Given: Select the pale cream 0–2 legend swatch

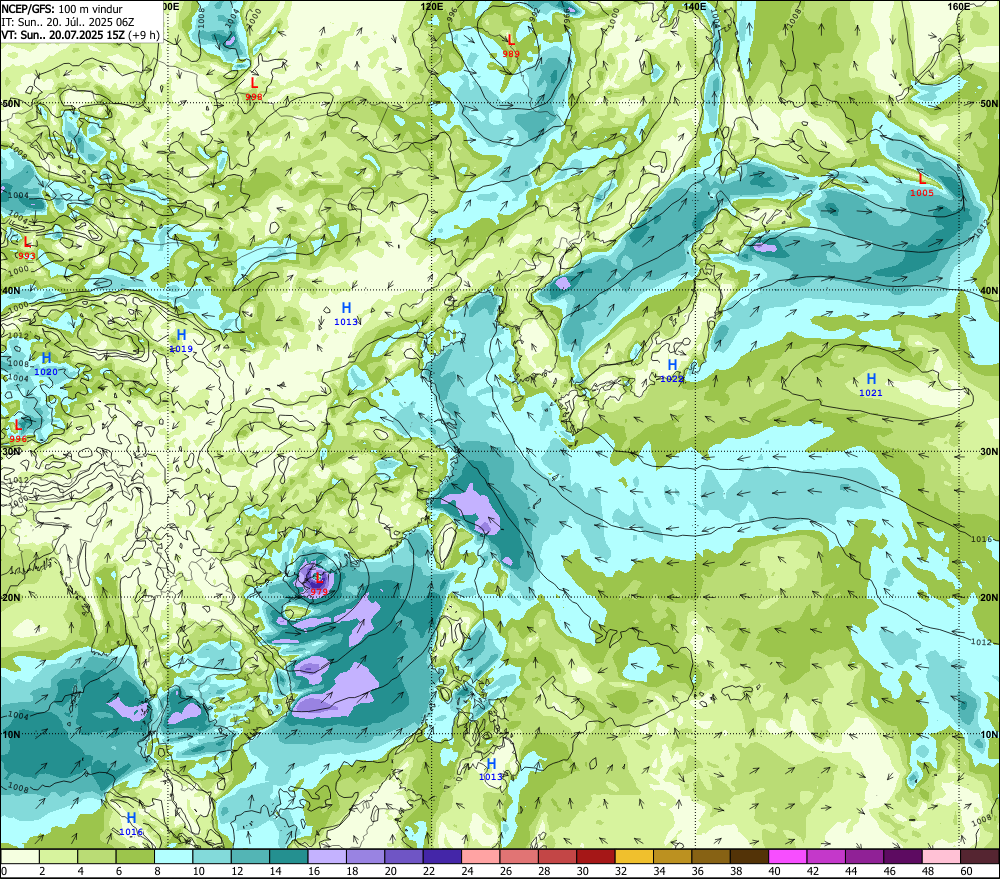Looking at the screenshot, I should (20, 856).
